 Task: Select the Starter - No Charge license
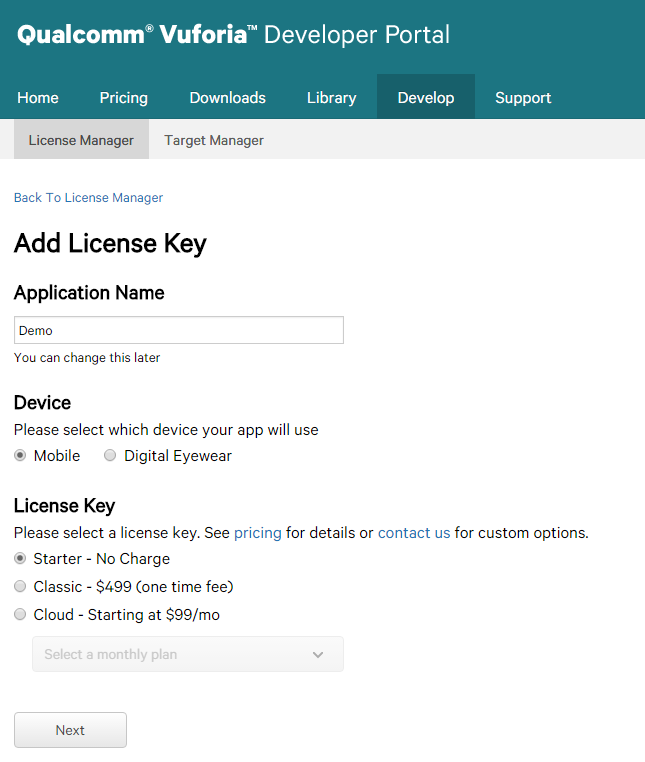click(20, 558)
